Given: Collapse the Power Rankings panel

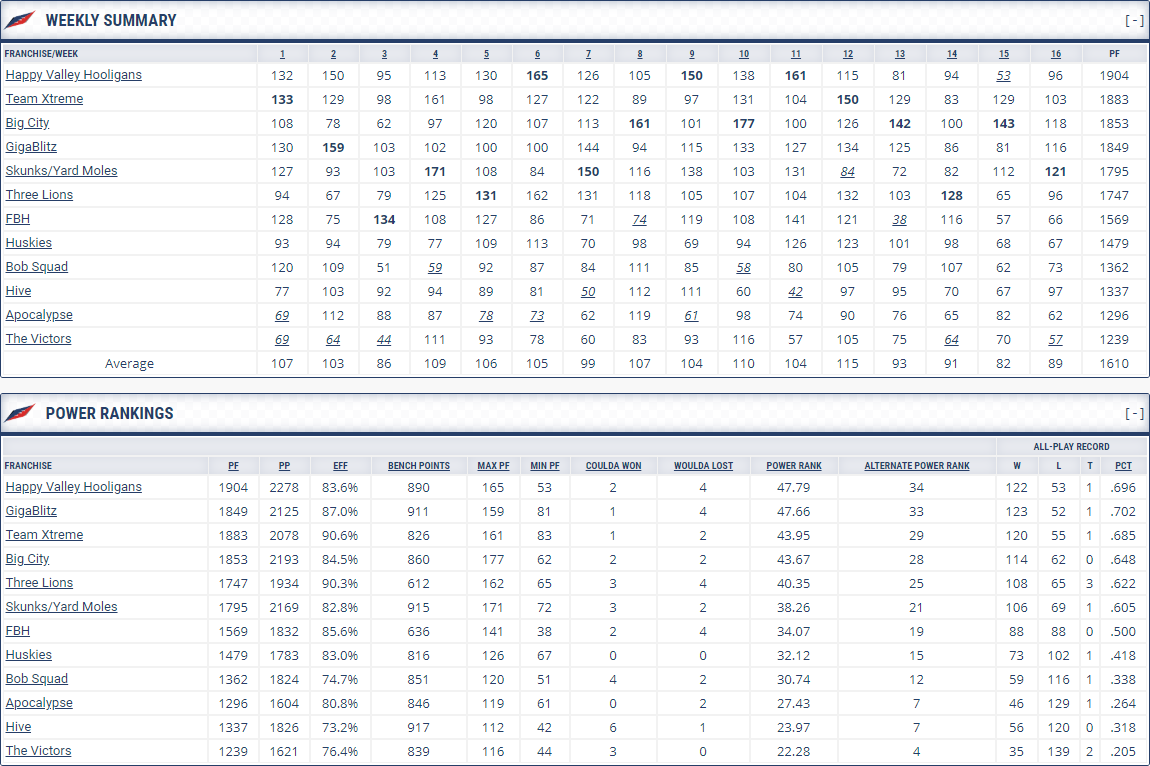Looking at the screenshot, I should [x=1134, y=413].
